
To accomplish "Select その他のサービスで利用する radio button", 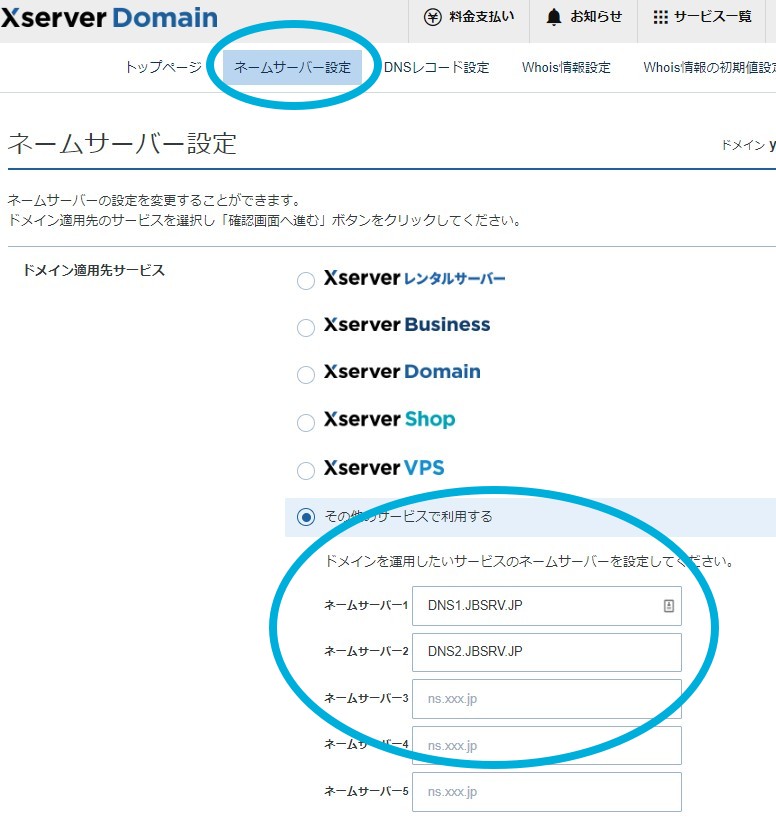I will [306, 518].
